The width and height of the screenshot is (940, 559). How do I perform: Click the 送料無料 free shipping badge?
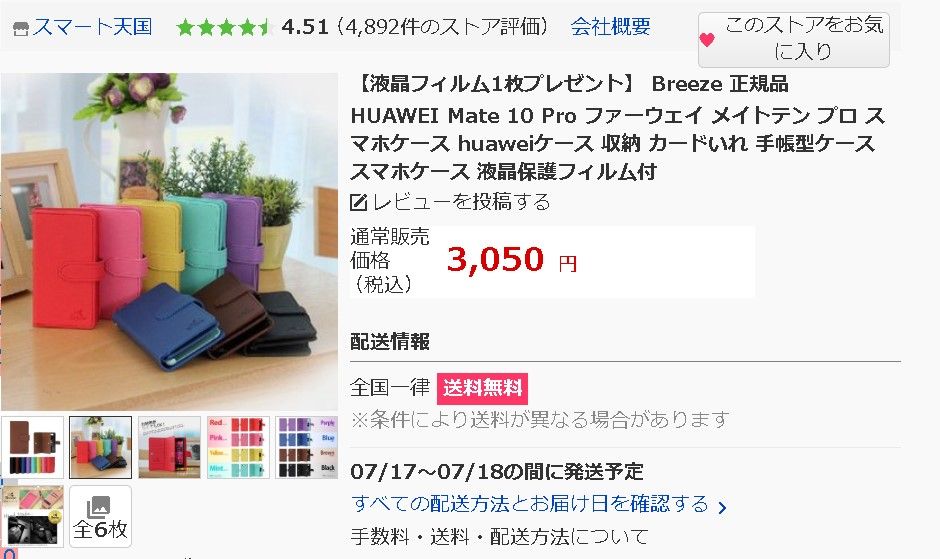(x=482, y=389)
